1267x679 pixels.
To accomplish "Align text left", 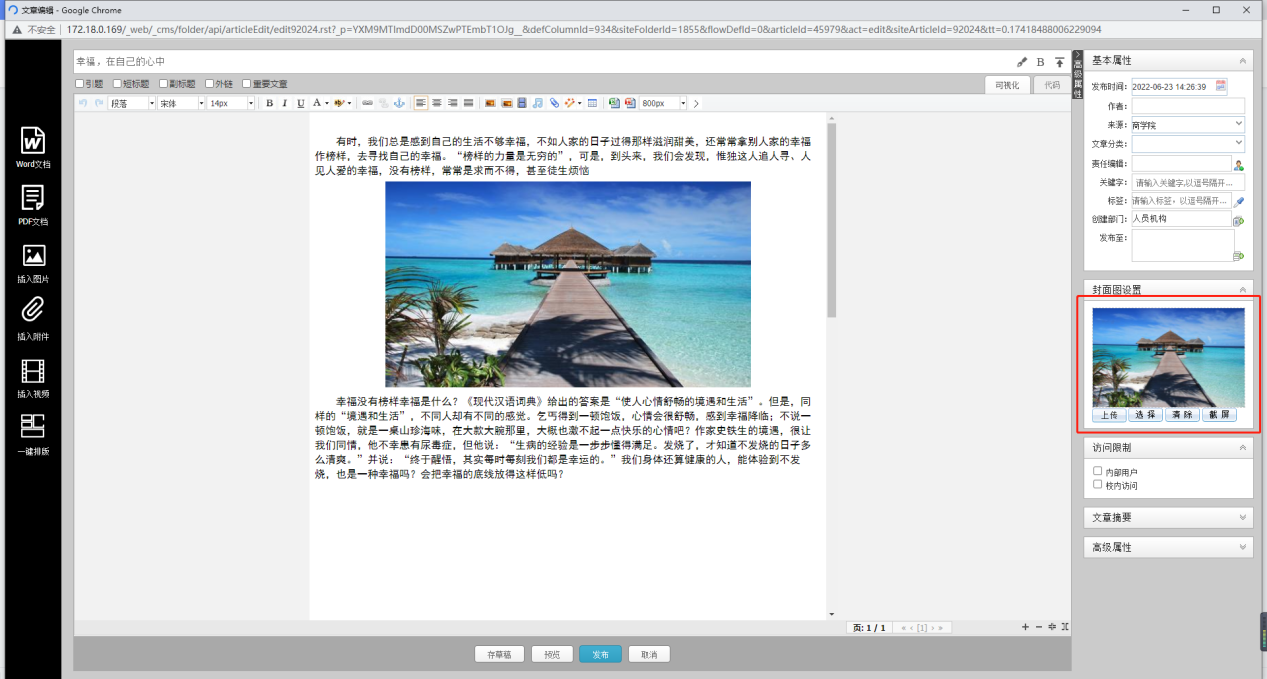I will (421, 103).
